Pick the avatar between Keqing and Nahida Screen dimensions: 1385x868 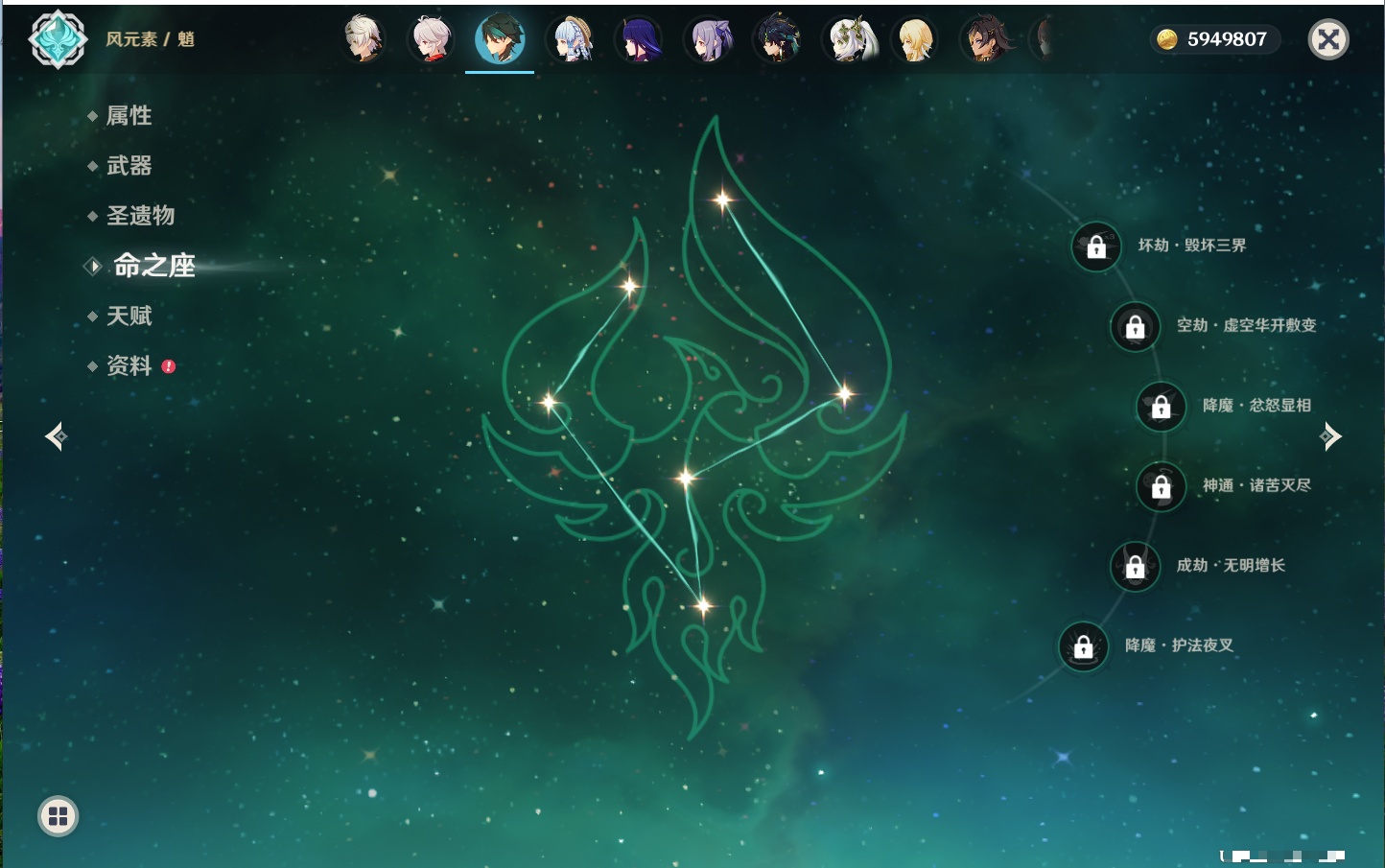[x=778, y=39]
